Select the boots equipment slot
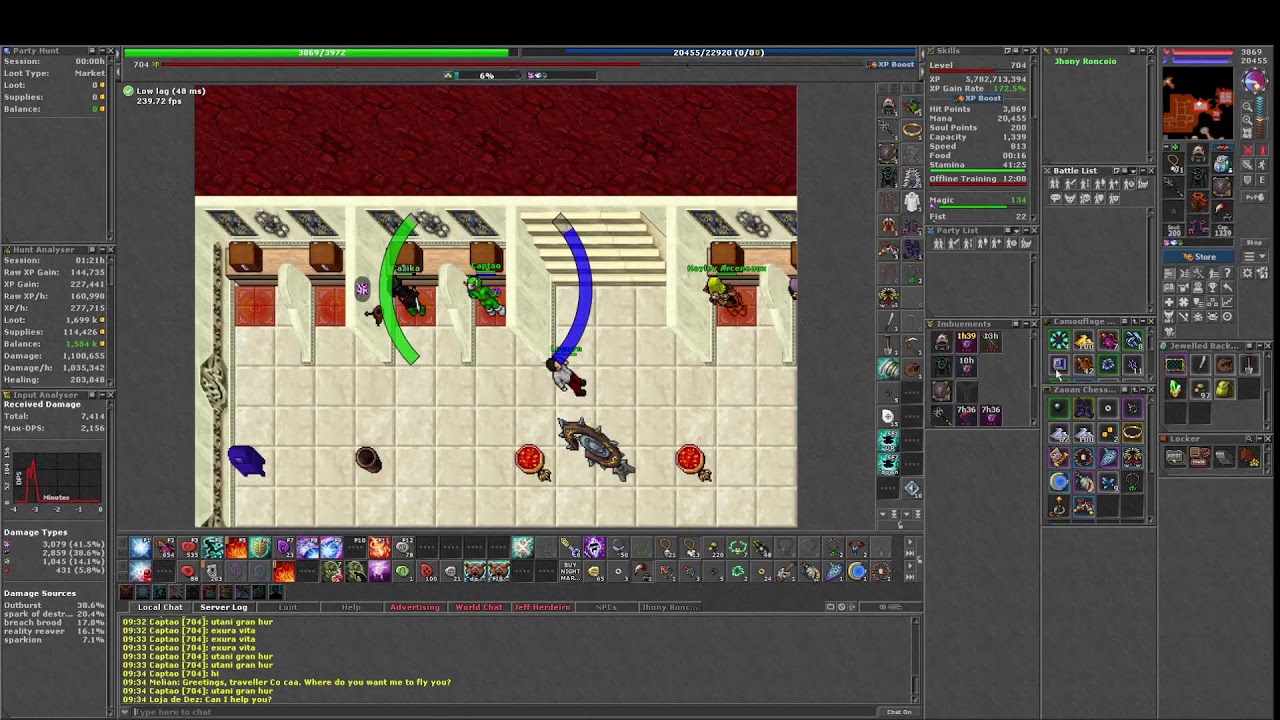 point(1198,225)
